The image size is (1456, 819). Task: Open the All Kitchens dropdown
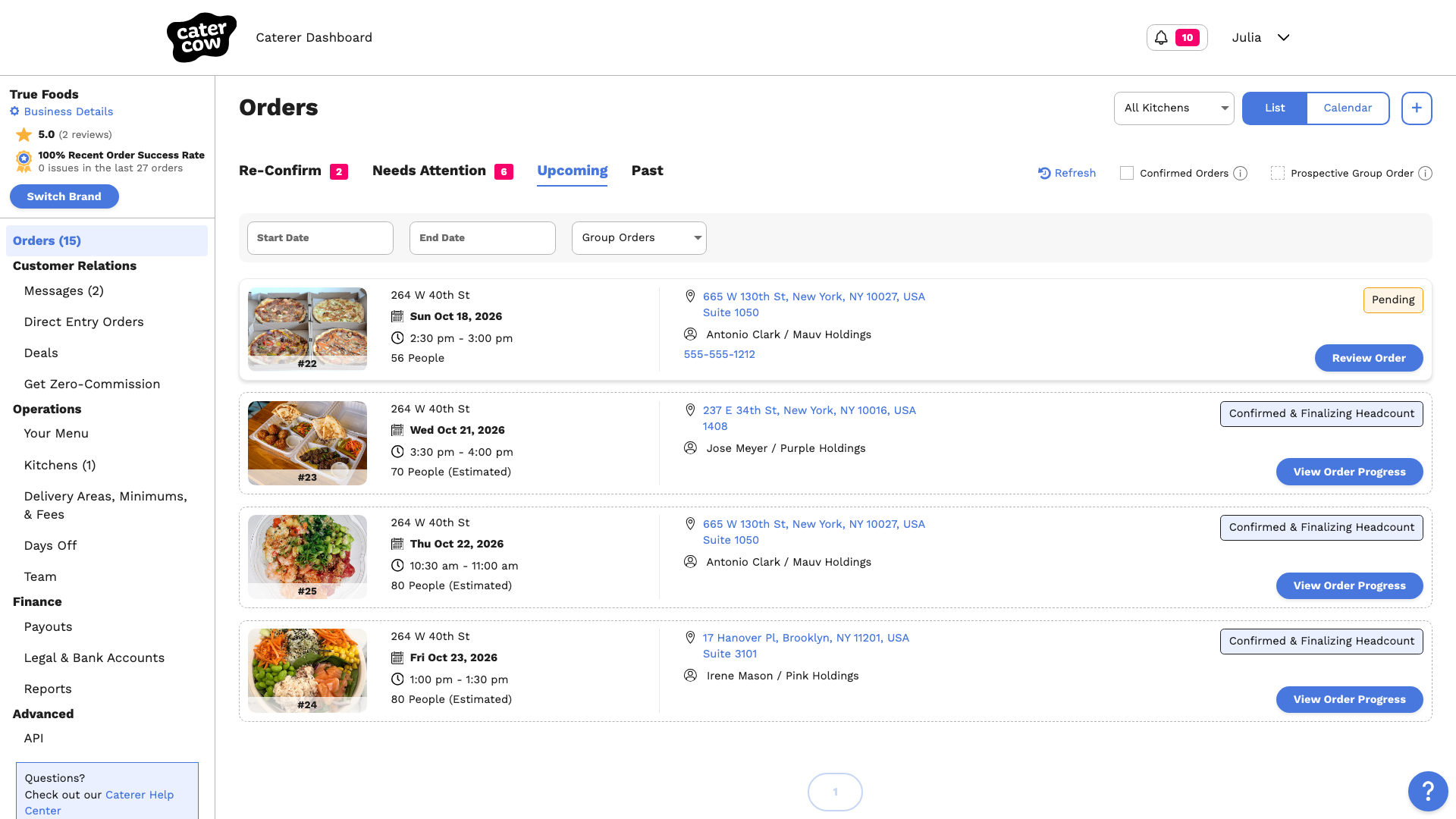(1174, 108)
